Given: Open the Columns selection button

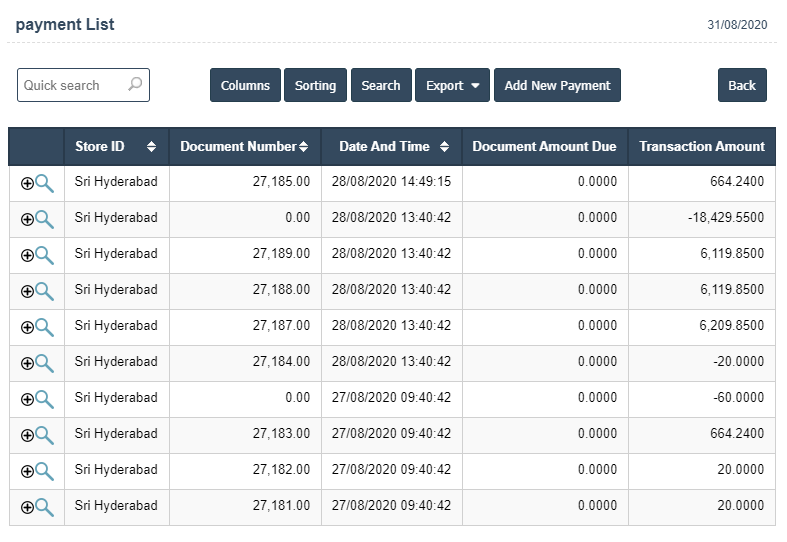Looking at the screenshot, I should [245, 86].
